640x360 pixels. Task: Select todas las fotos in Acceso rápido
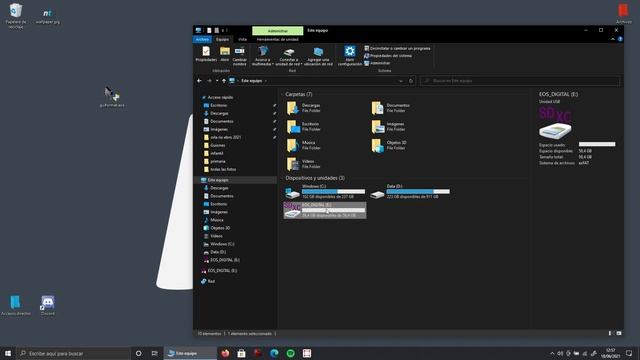(x=223, y=169)
